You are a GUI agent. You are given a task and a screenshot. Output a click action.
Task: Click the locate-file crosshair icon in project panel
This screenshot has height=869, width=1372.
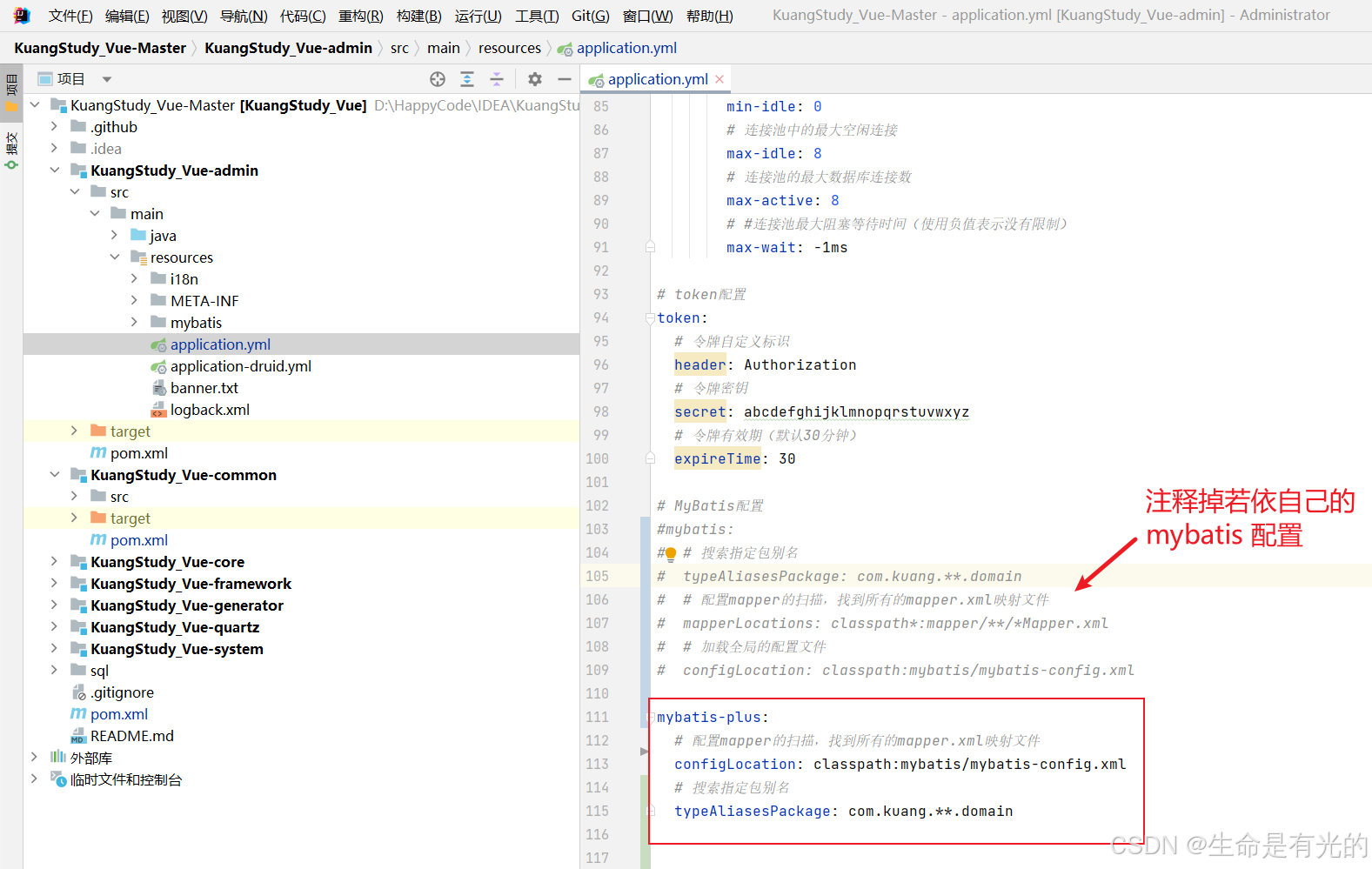[438, 79]
